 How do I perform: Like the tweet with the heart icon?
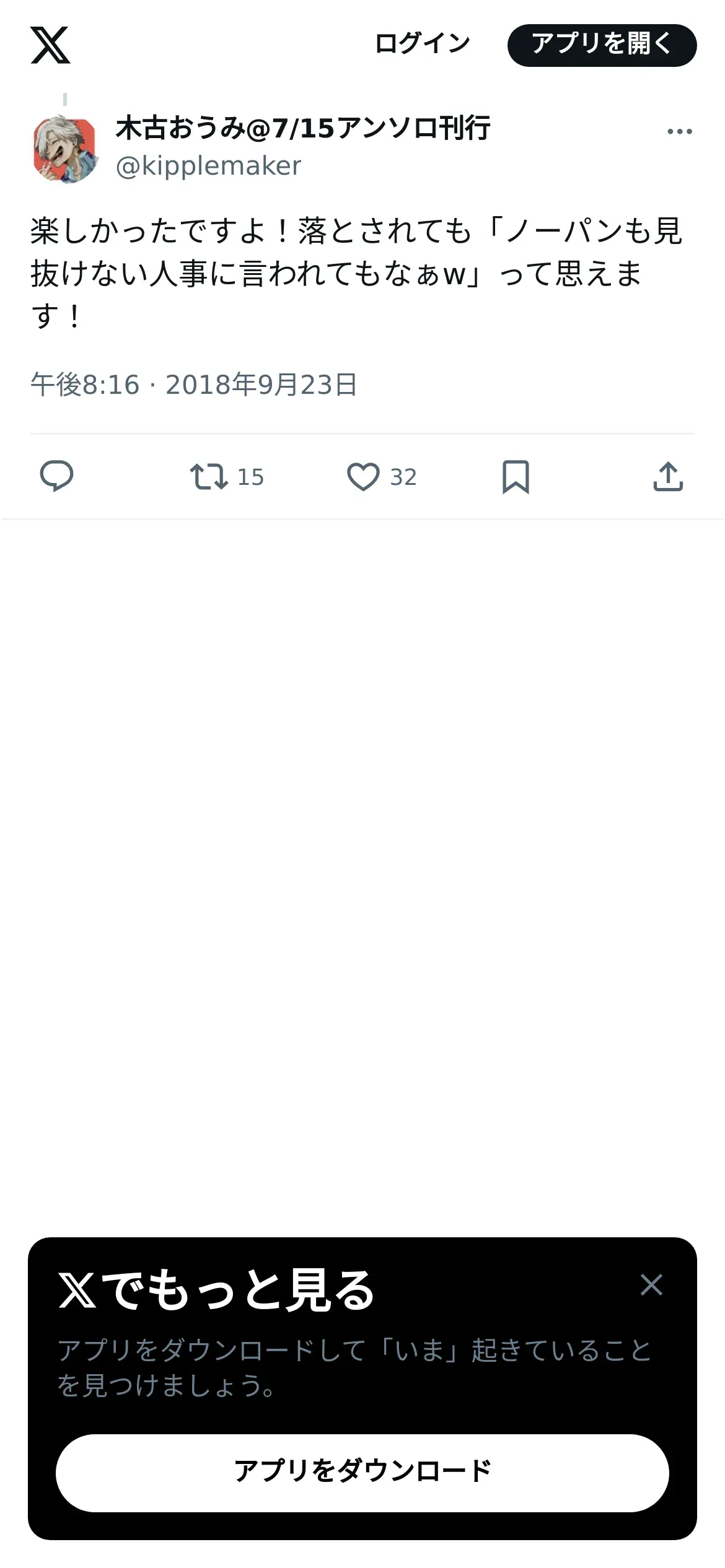tap(362, 477)
